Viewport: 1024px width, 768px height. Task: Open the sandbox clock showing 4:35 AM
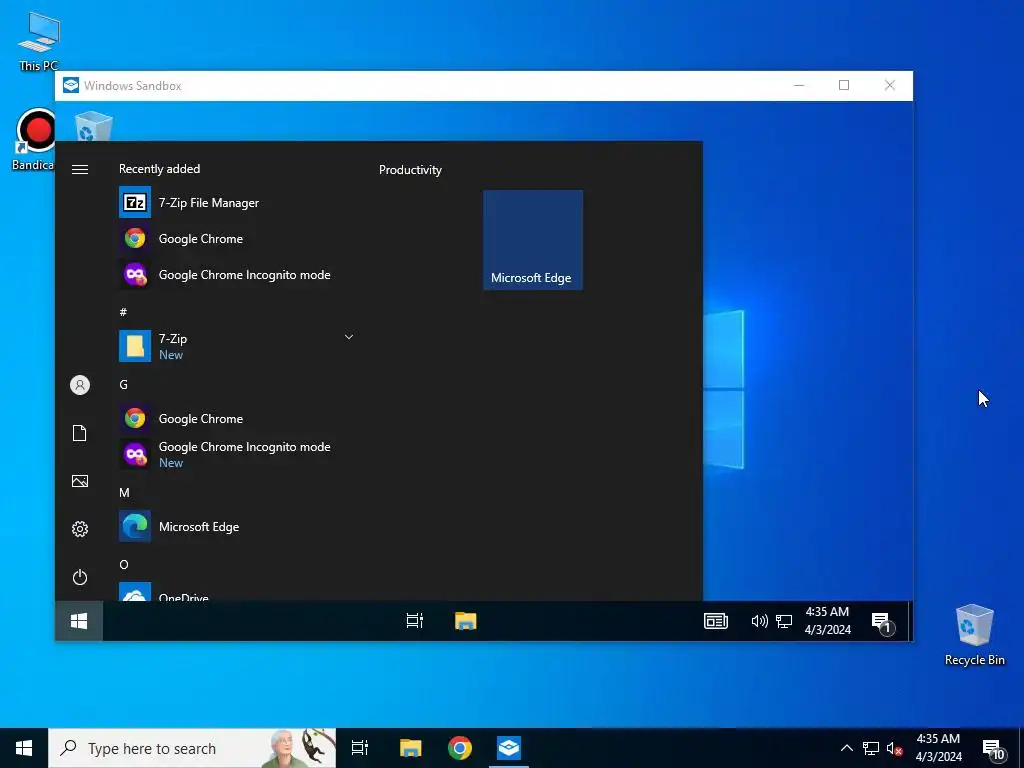click(827, 621)
